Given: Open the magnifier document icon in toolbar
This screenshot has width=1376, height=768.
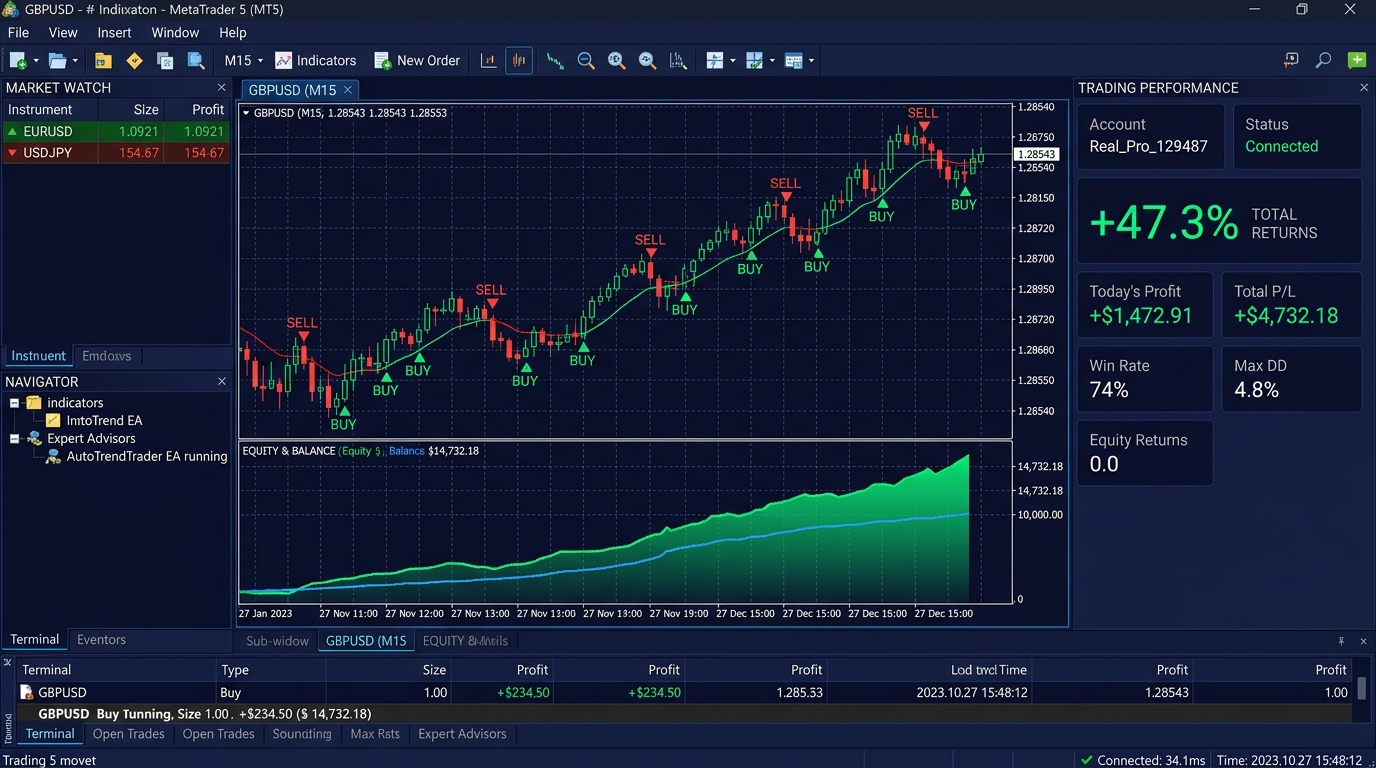Looking at the screenshot, I should pos(196,60).
